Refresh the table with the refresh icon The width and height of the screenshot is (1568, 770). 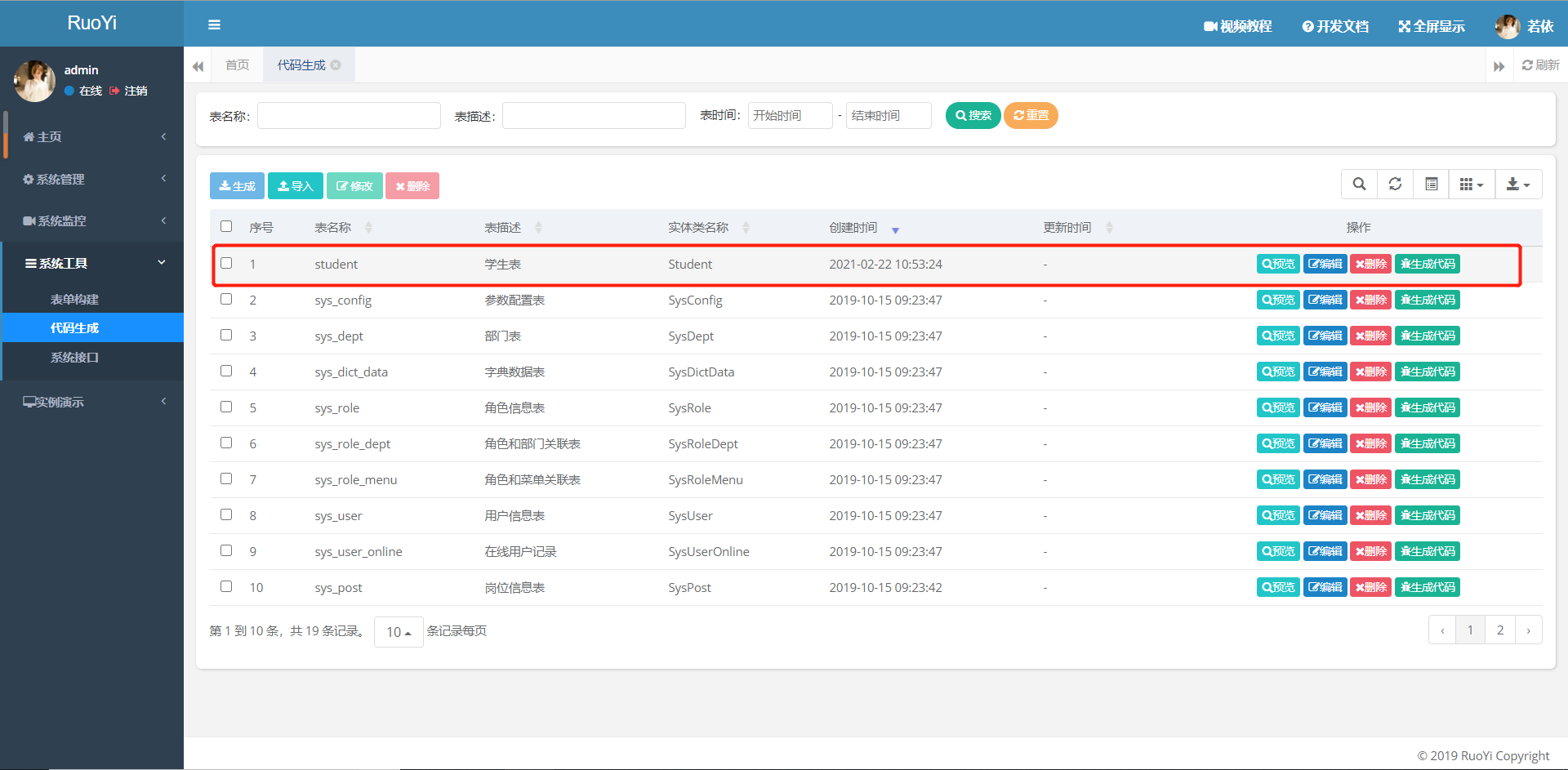[x=1396, y=185]
